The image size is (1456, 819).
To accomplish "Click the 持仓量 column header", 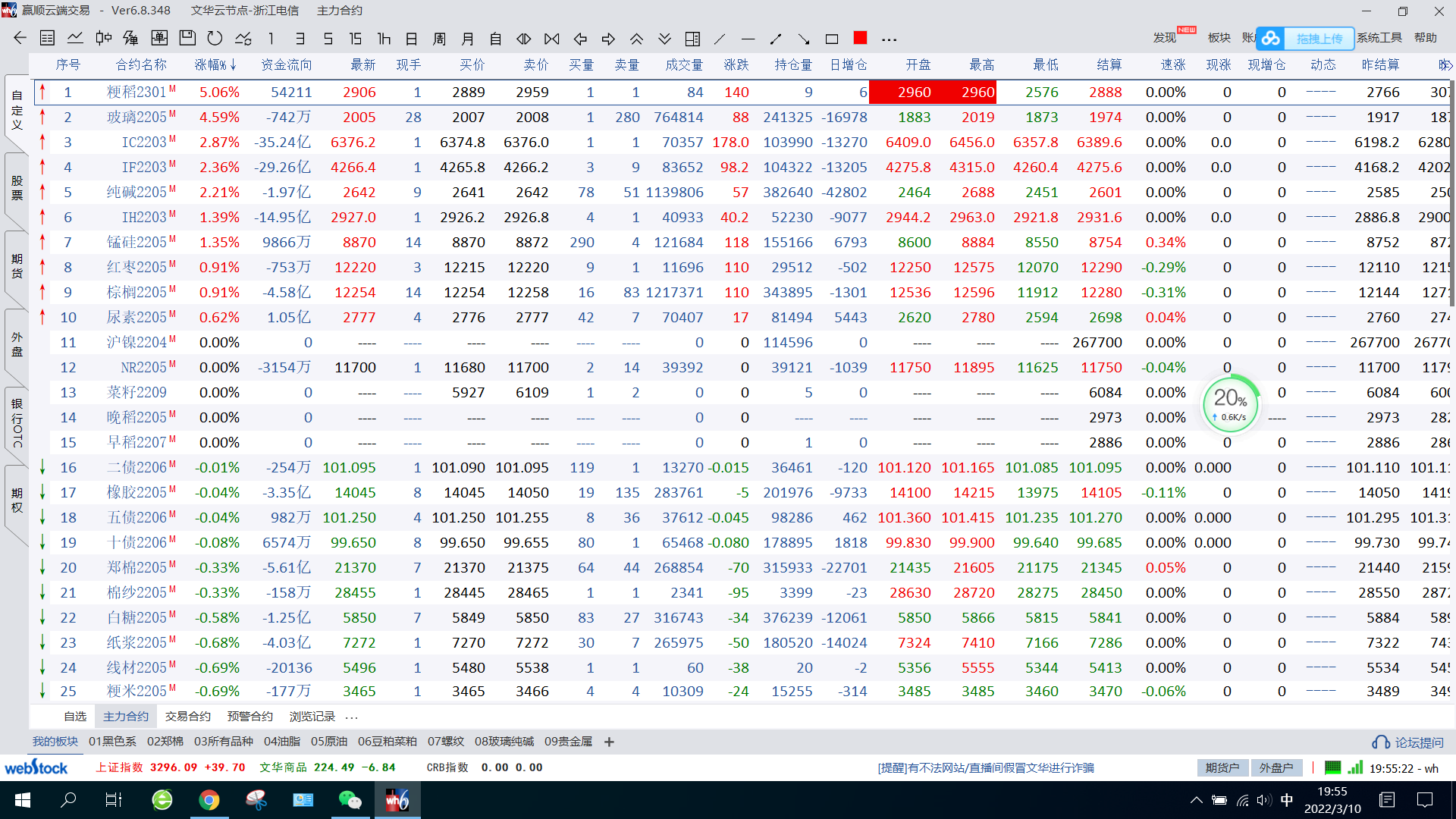I will click(793, 64).
